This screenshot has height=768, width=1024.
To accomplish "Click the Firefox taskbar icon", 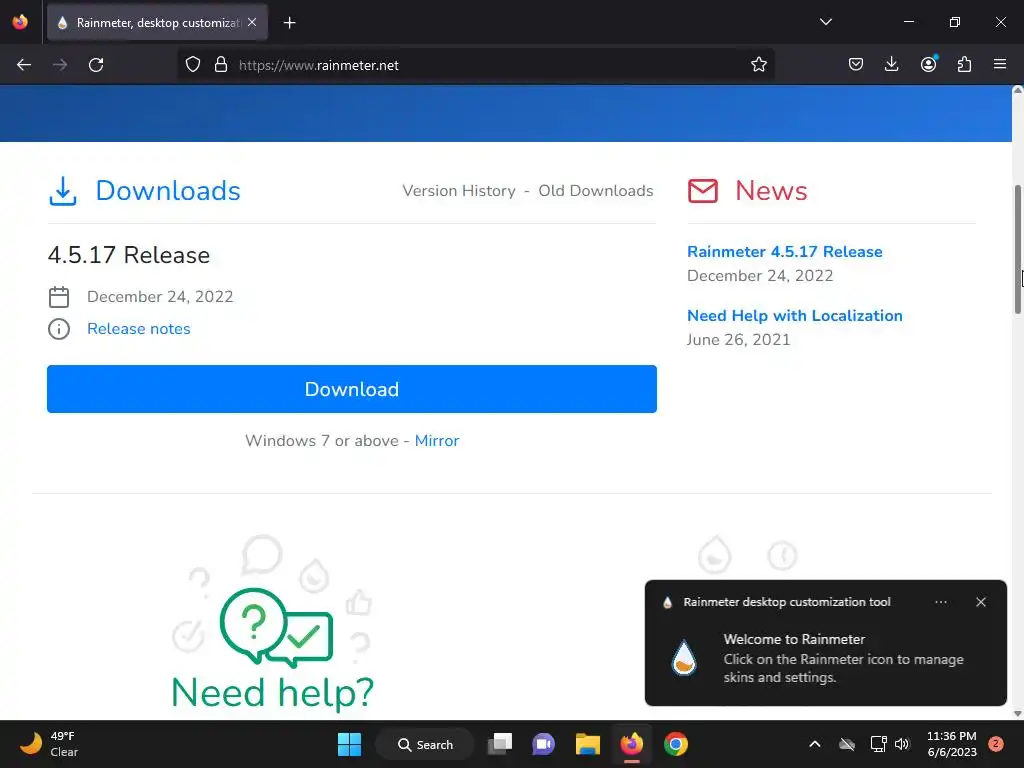I will click(x=632, y=744).
